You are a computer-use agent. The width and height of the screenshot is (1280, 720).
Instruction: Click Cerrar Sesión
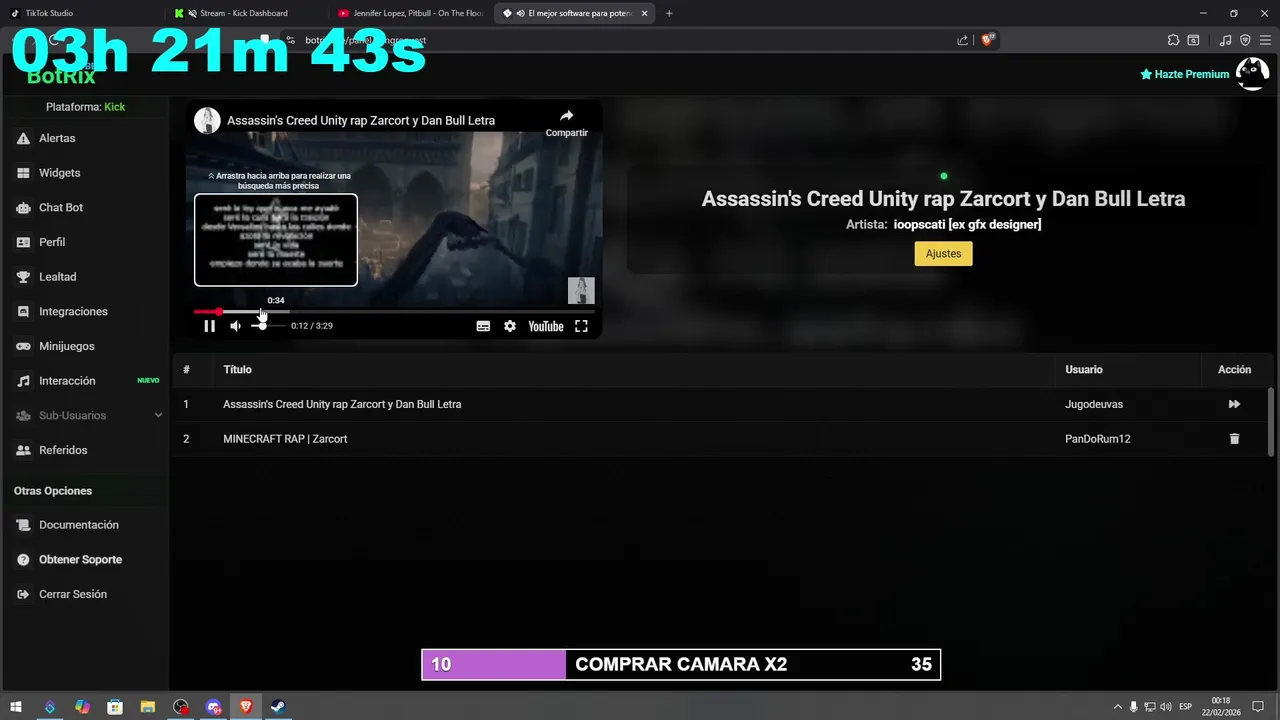(73, 594)
